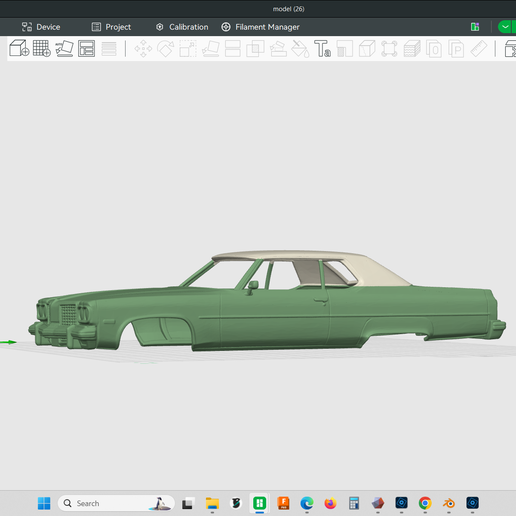Open the Filament Manager tab
This screenshot has height=516, width=516.
tap(260, 27)
